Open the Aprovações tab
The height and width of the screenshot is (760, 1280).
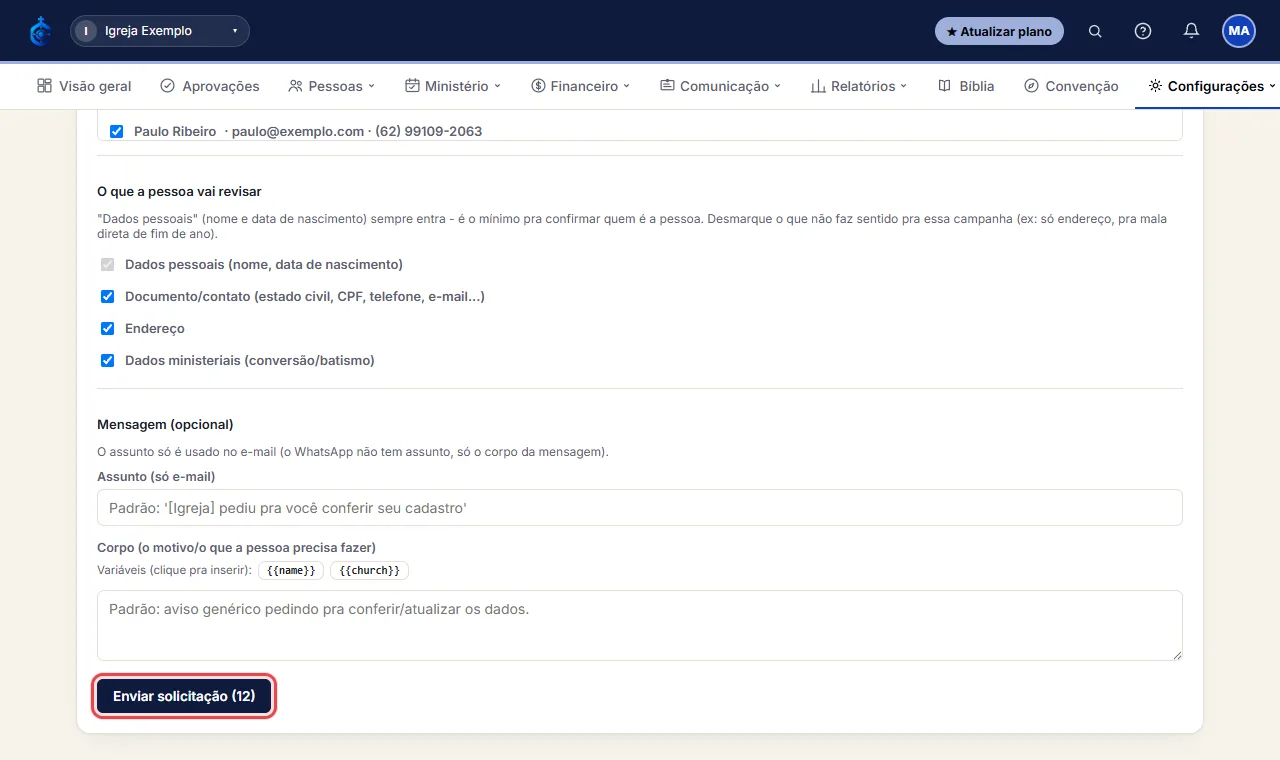pos(210,86)
